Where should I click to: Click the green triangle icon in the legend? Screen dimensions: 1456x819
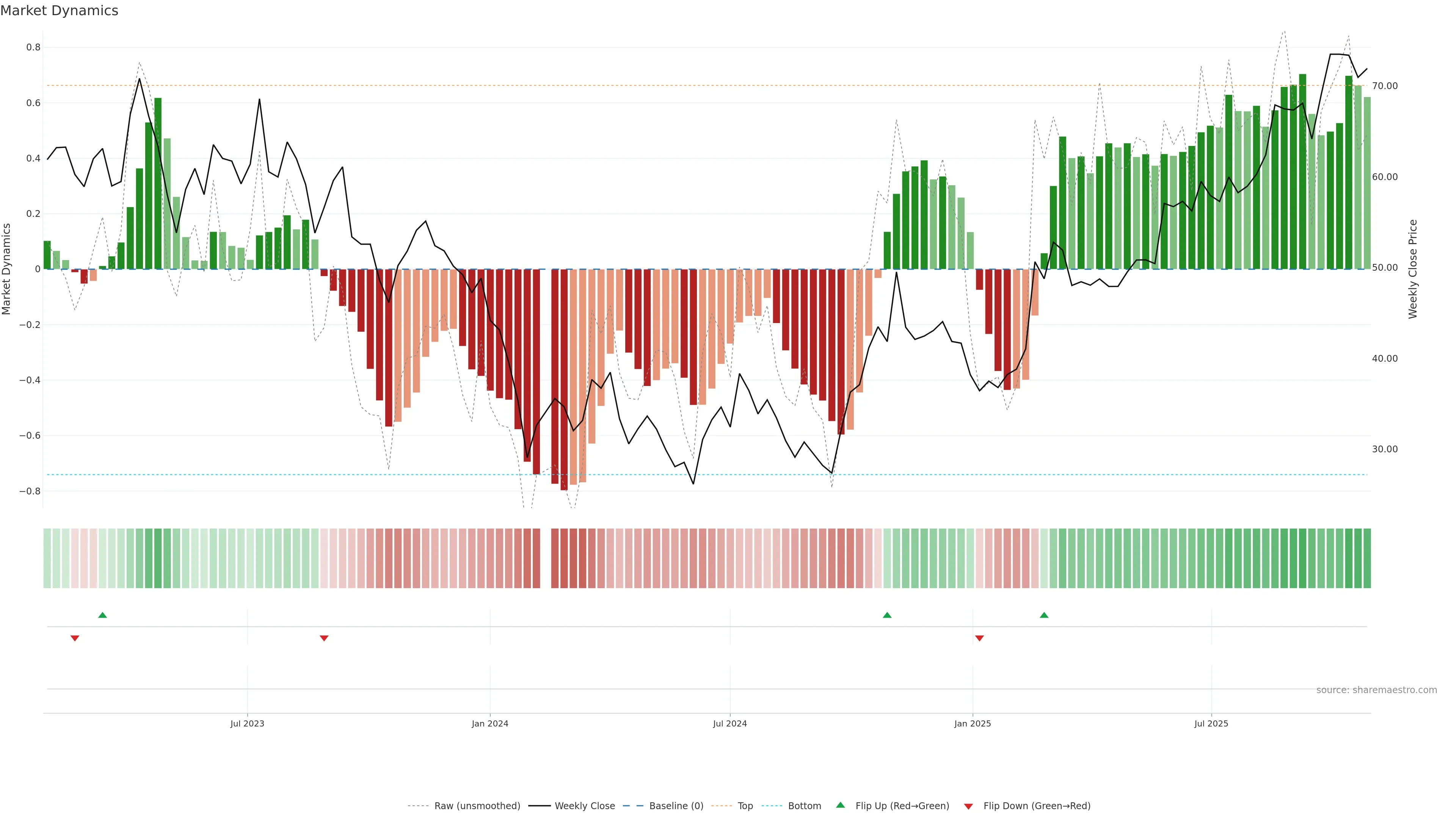(841, 805)
